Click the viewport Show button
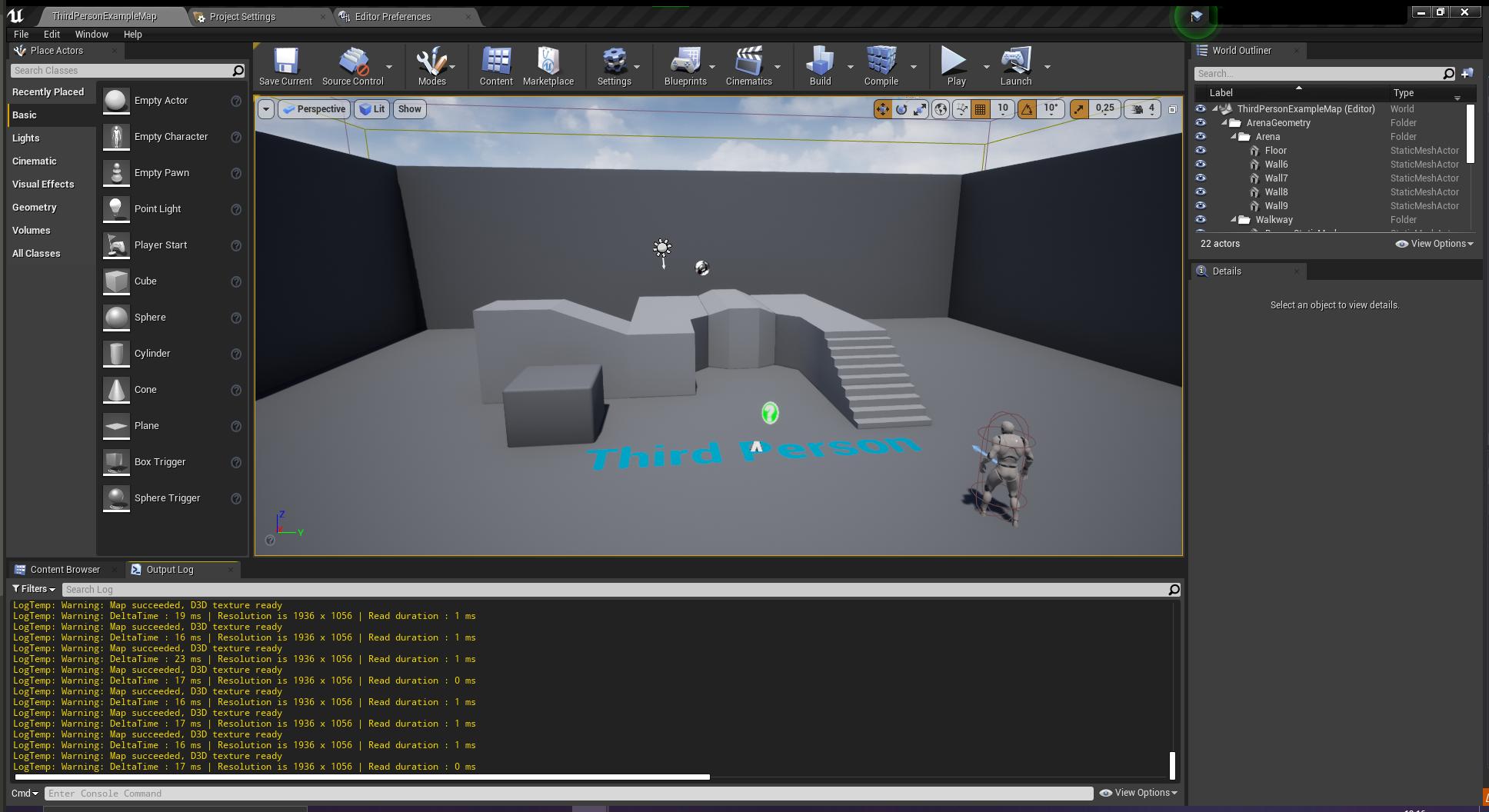 coord(409,109)
